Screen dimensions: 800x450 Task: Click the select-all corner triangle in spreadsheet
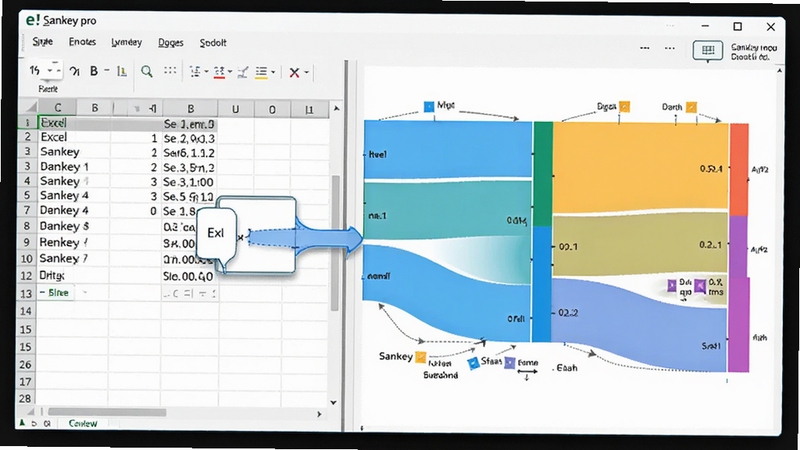click(x=31, y=107)
